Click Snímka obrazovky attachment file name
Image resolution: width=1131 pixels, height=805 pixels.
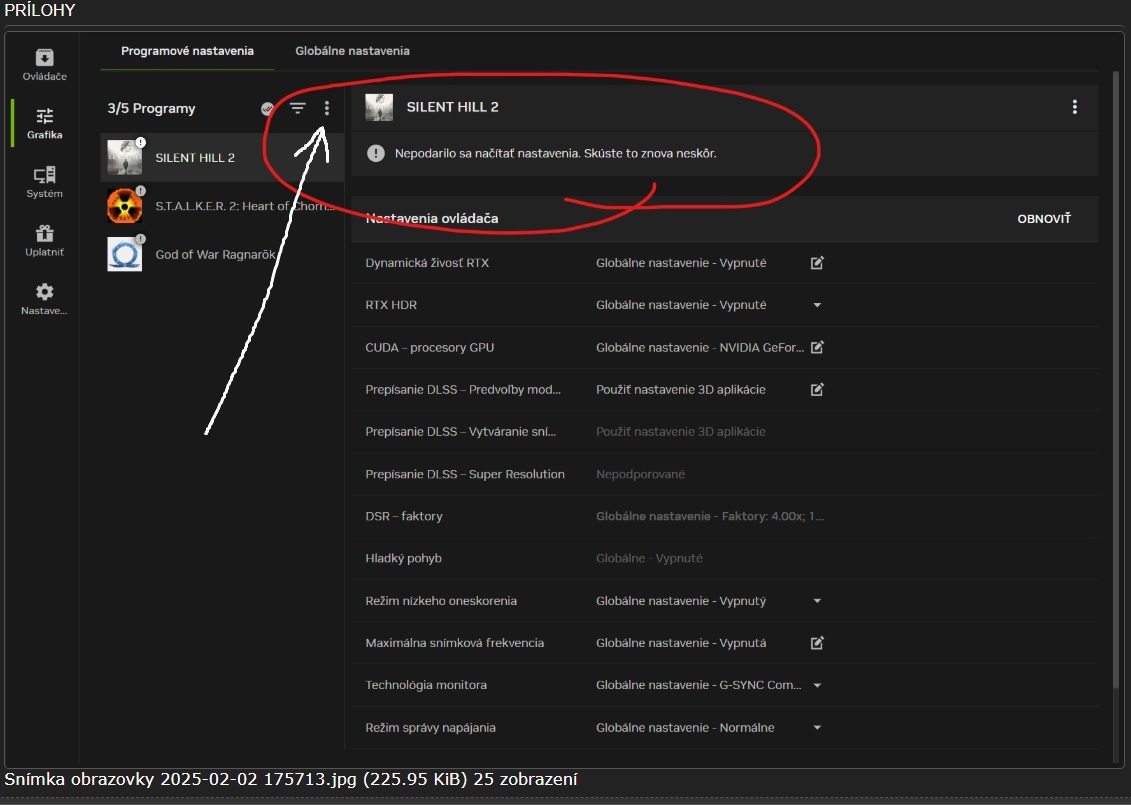[x=180, y=779]
